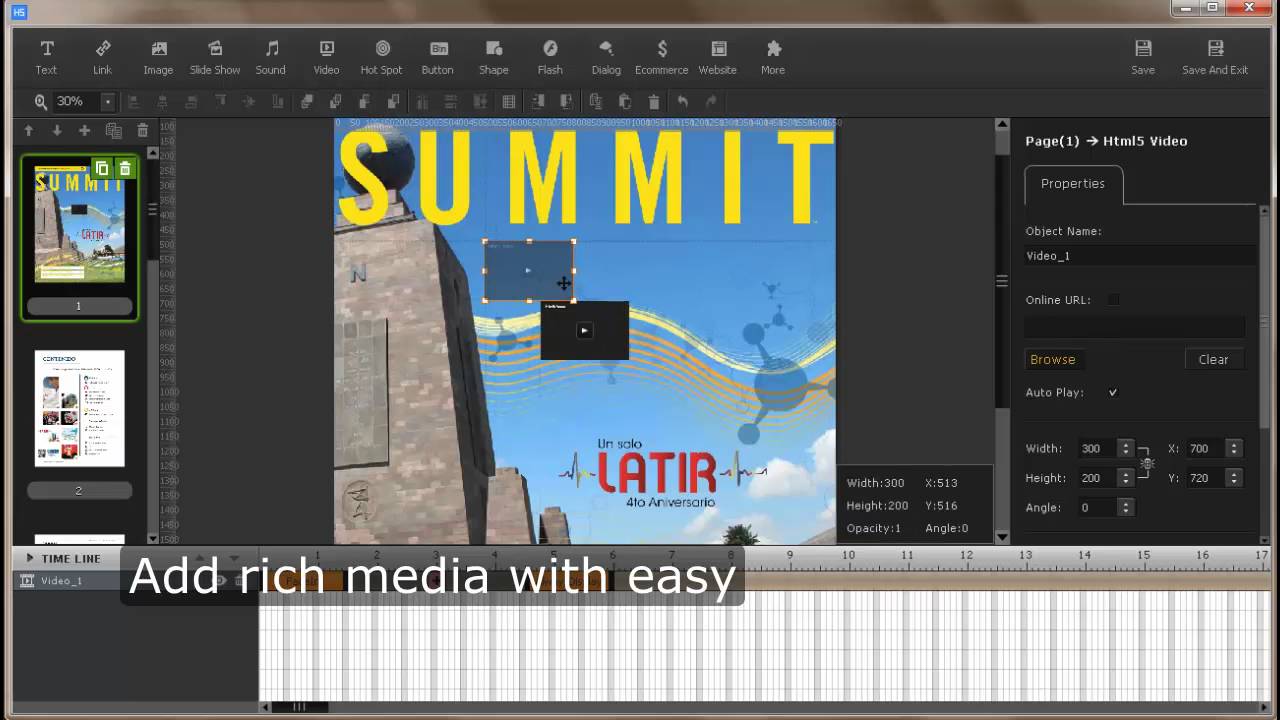Select the Link tool
Screen dimensions: 1280x720
pos(102,57)
